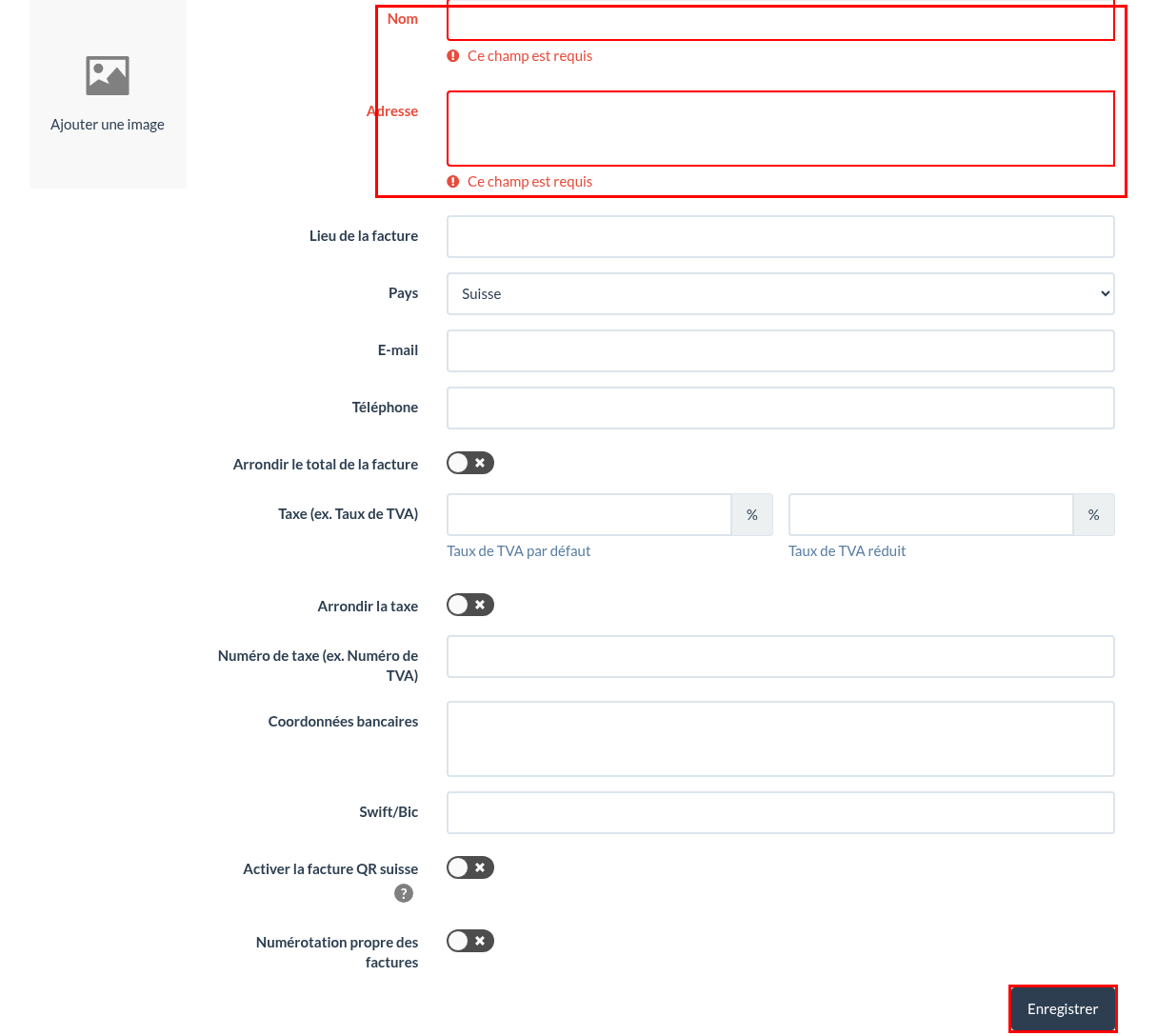Click the E-mail input field
Image resolution: width=1157 pixels, height=1036 pixels.
[781, 350]
